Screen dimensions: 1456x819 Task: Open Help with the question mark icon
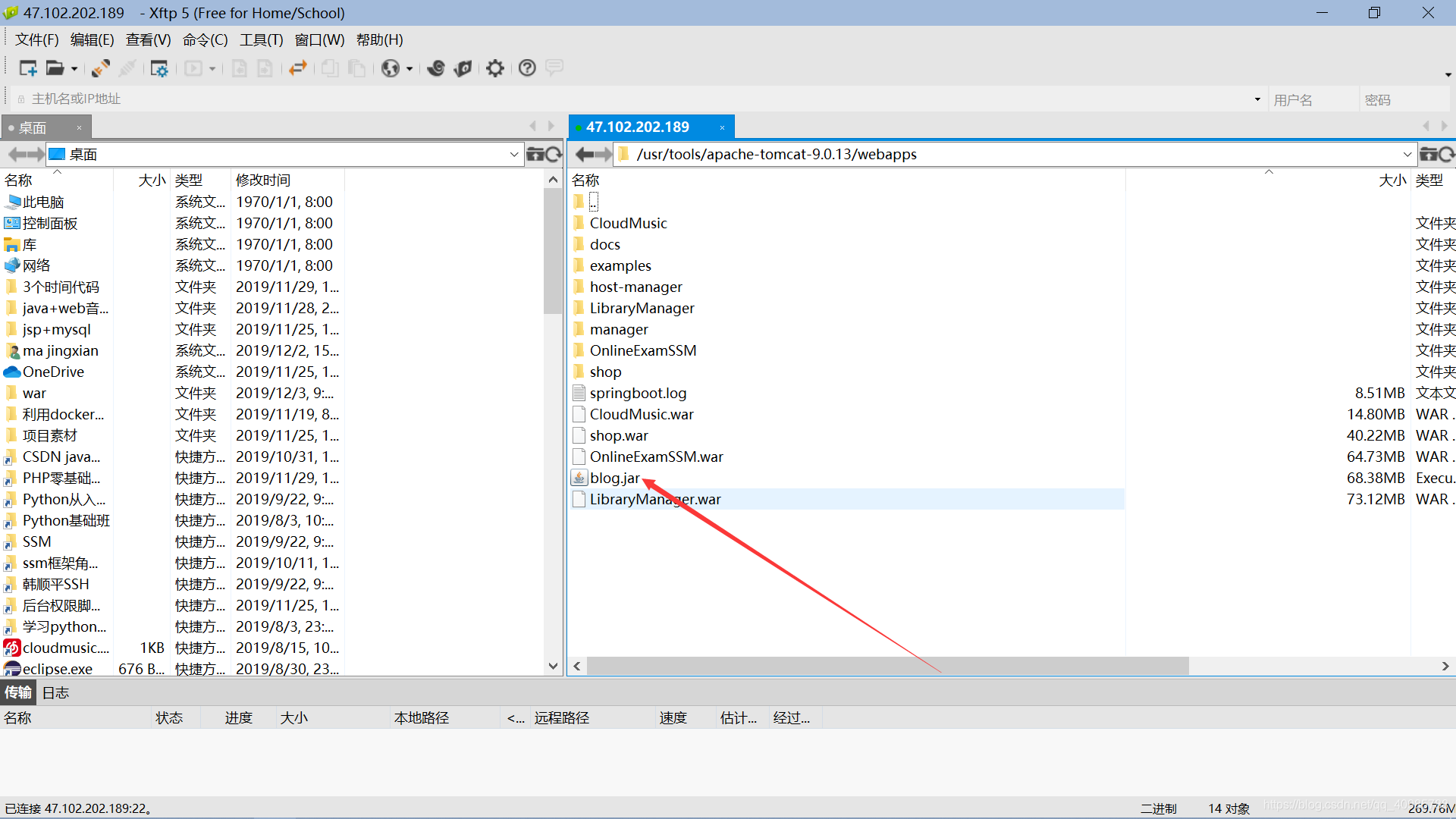coord(527,68)
